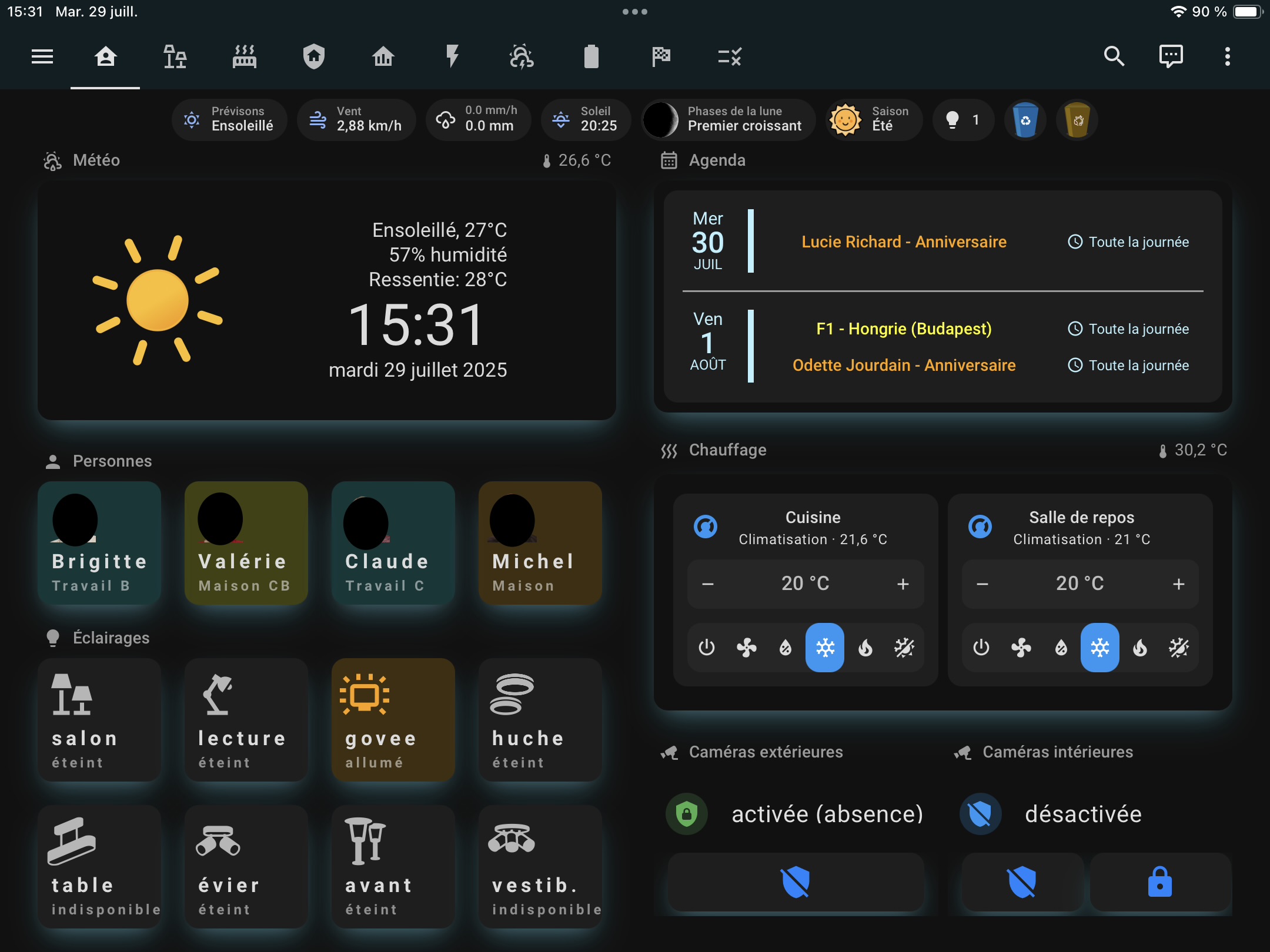Turn off Cuisine climate with power icon
The height and width of the screenshot is (952, 1270).
pos(706,648)
